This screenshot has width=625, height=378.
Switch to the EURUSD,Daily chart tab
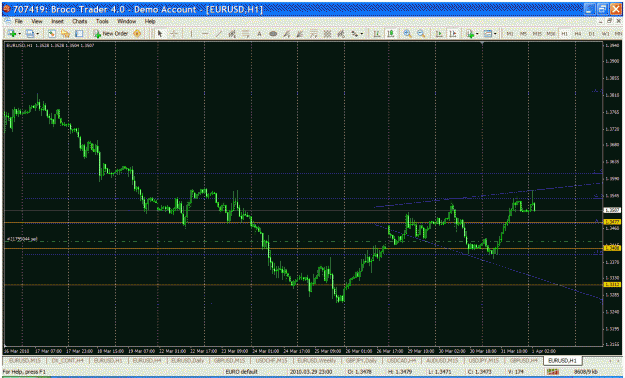[187, 361]
